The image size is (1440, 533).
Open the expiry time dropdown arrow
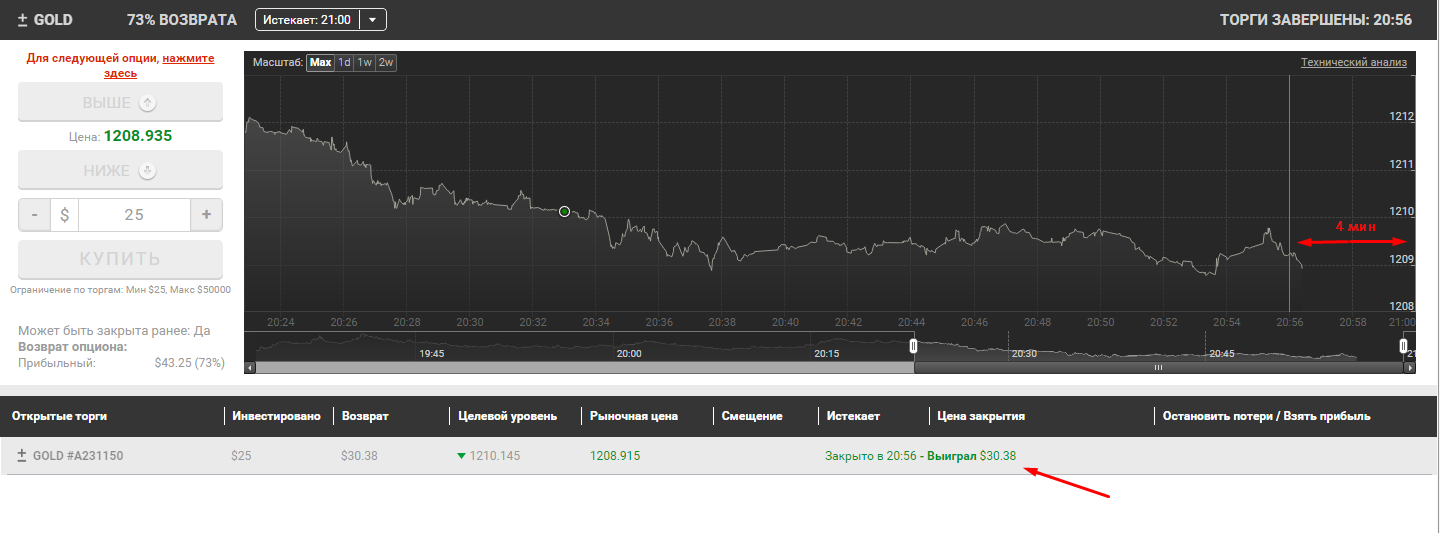(373, 19)
